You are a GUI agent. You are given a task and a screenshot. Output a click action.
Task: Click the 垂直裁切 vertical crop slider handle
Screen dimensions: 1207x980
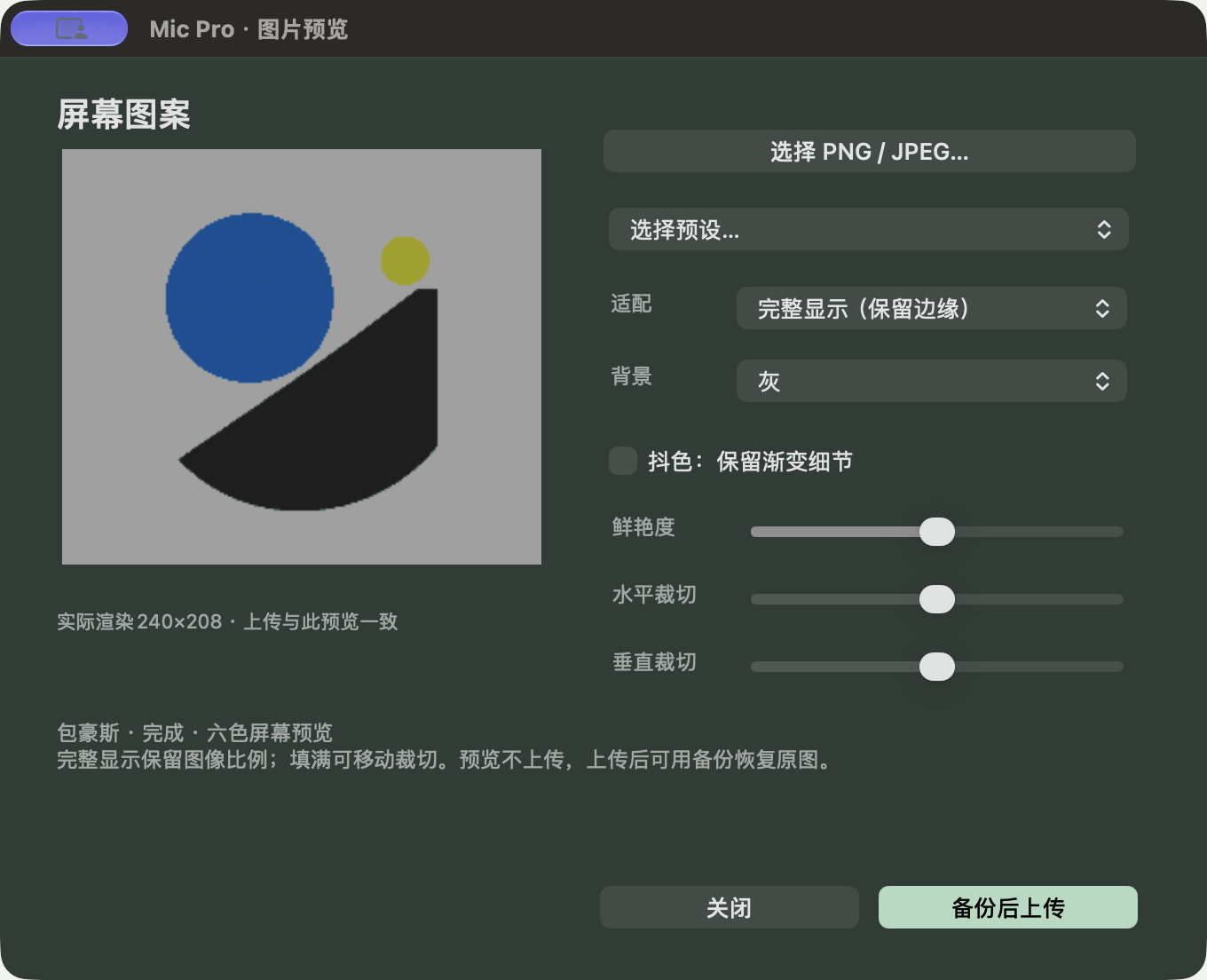[x=937, y=667]
